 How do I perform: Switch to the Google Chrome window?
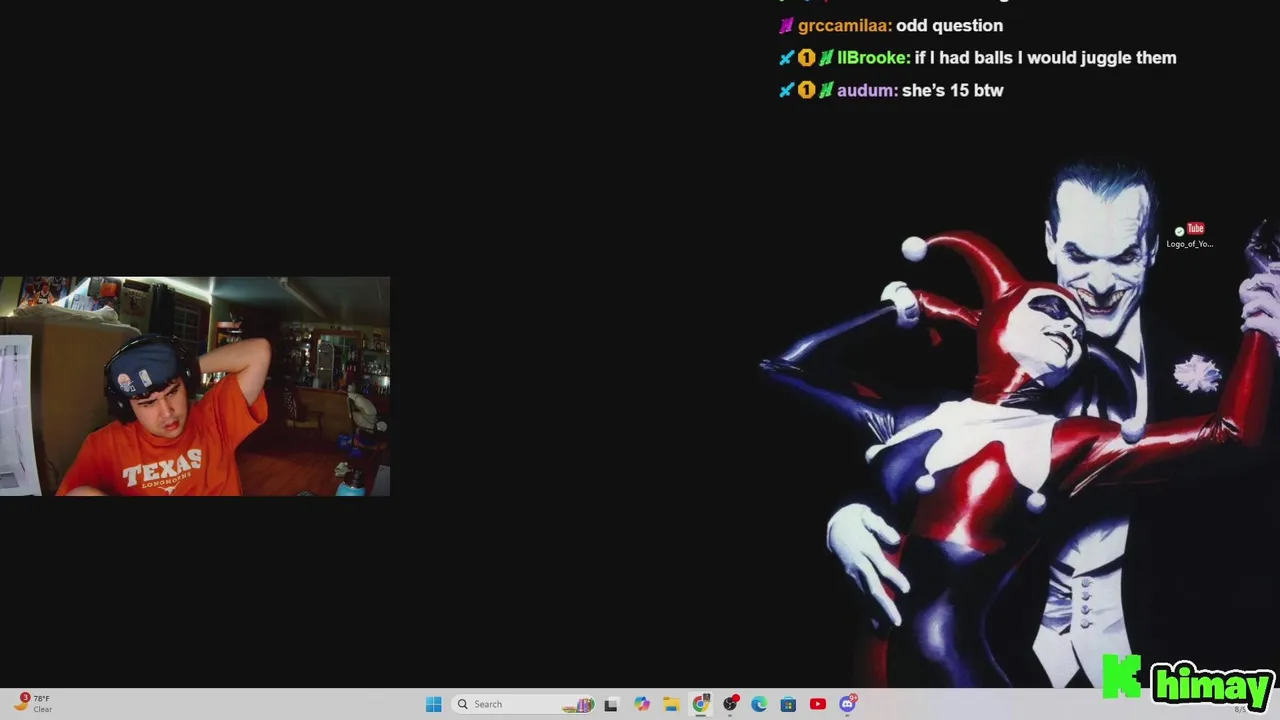pos(701,704)
